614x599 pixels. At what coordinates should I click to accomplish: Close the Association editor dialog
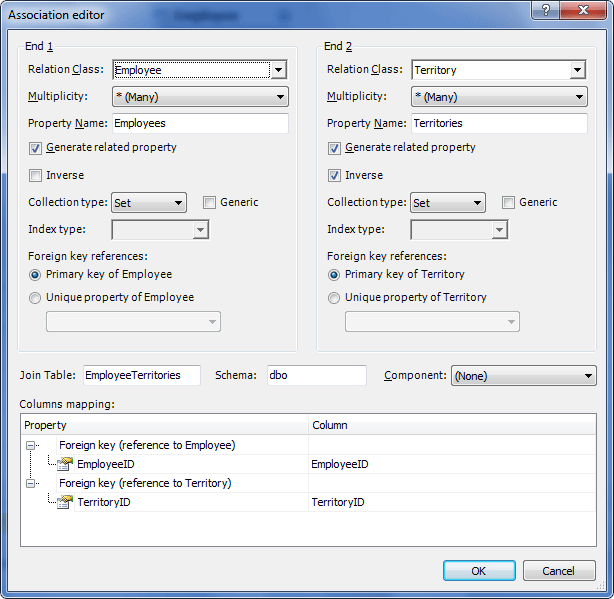point(583,10)
